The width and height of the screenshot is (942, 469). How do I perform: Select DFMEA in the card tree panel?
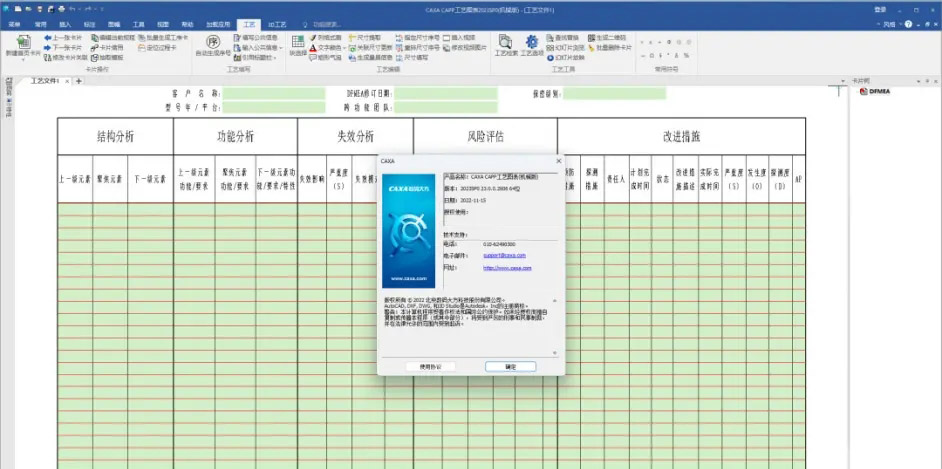pos(877,92)
